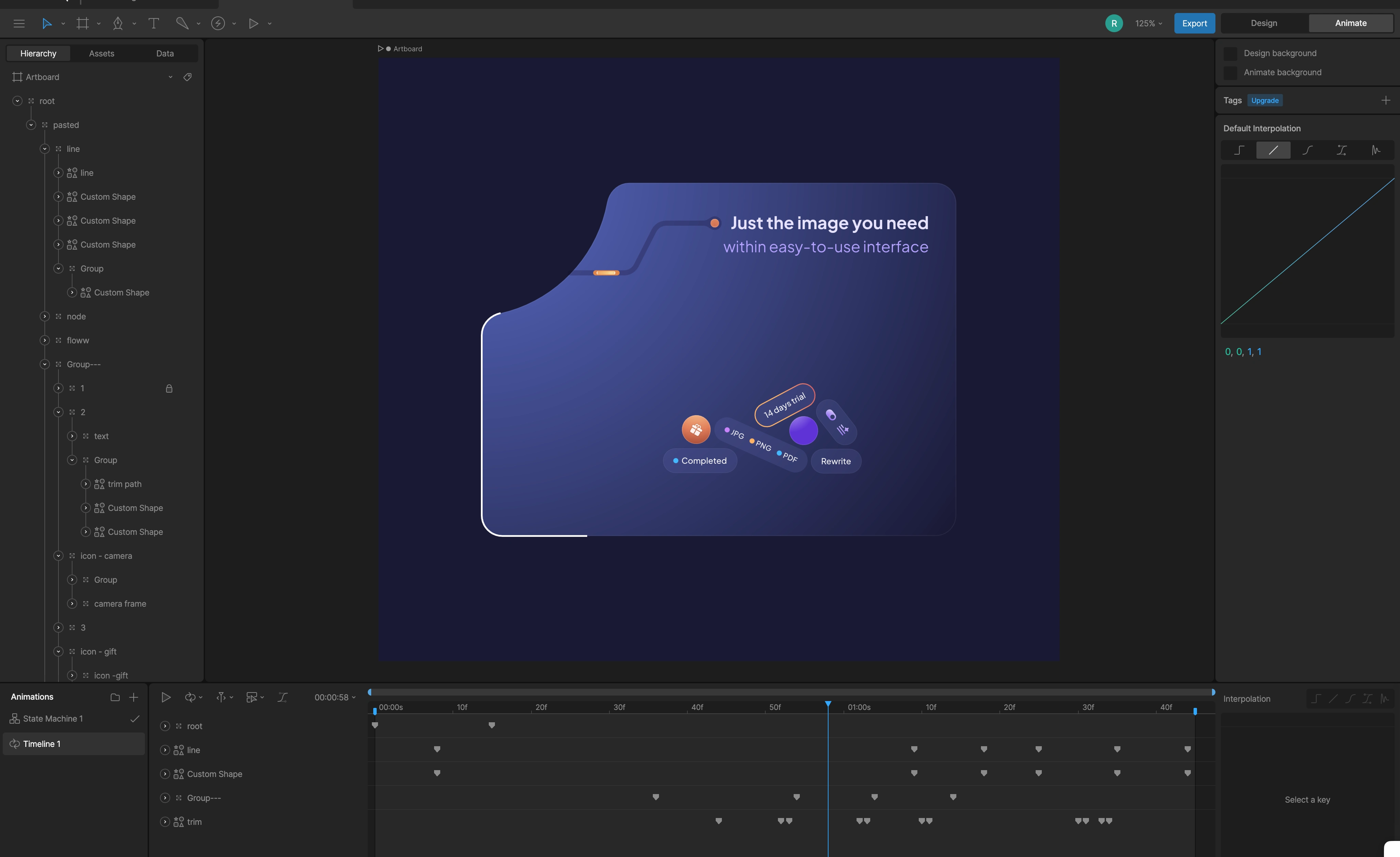Click the Upgrade tags link
The image size is (1400, 857).
[x=1265, y=101]
